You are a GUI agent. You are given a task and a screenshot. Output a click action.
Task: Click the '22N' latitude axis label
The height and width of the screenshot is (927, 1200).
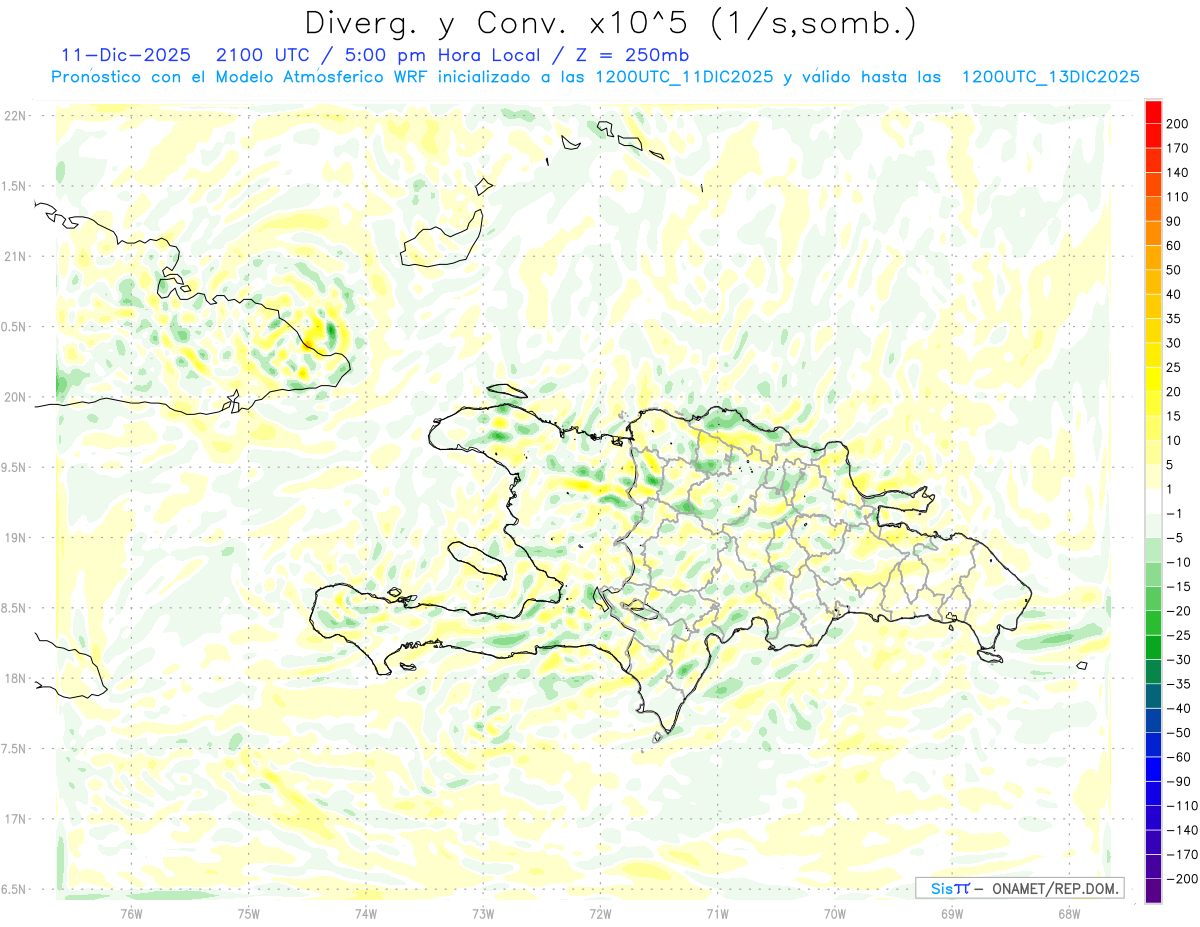coord(15,115)
